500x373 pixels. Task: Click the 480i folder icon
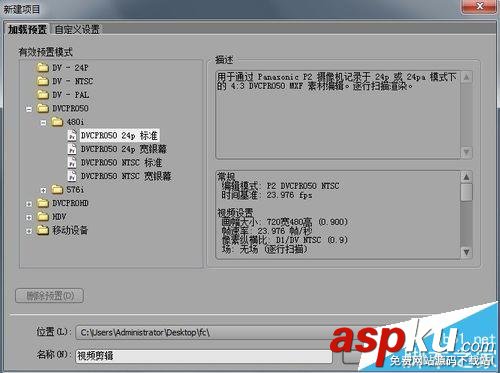[57, 122]
